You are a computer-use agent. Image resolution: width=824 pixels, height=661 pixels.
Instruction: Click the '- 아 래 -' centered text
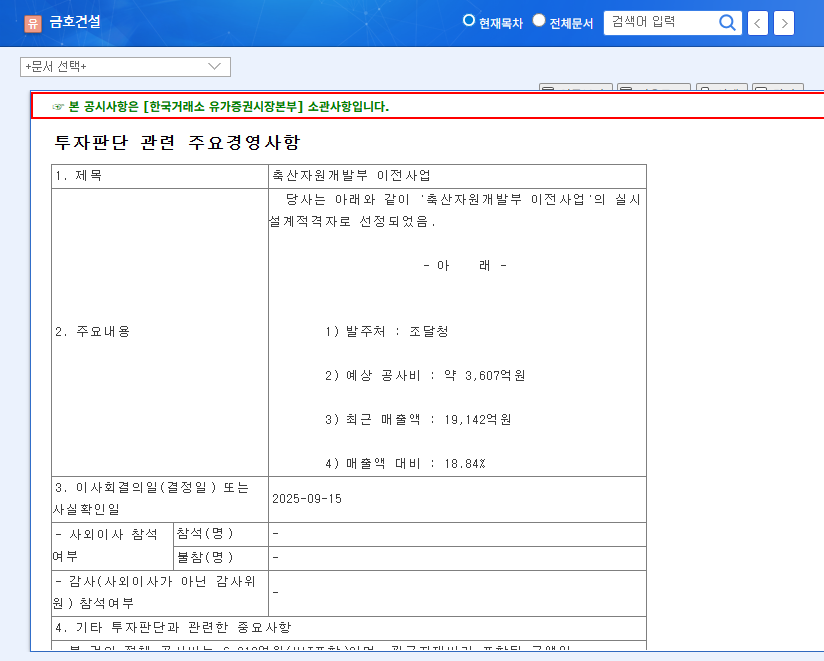[x=465, y=266]
